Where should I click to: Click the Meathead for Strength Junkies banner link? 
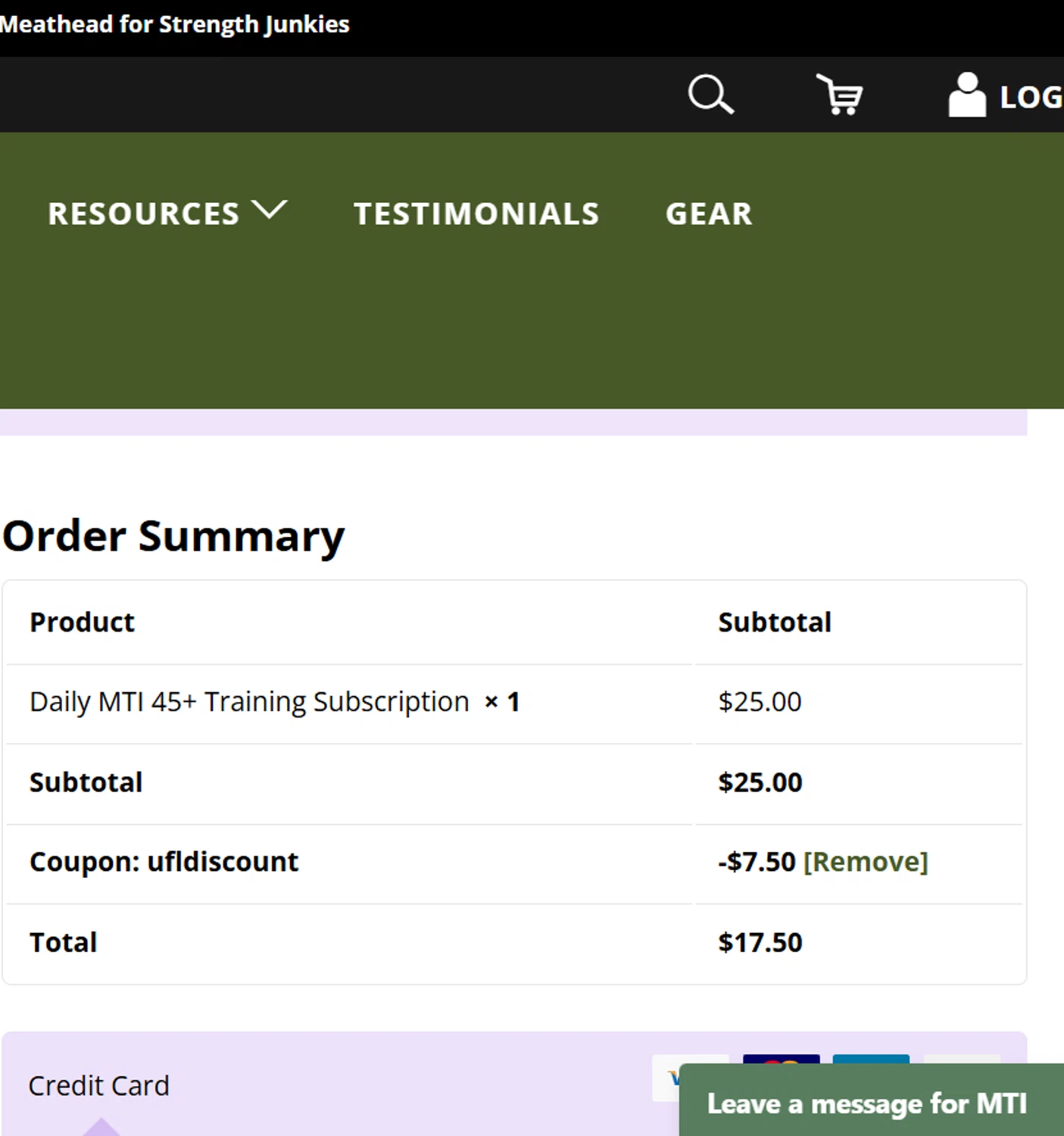[x=174, y=24]
